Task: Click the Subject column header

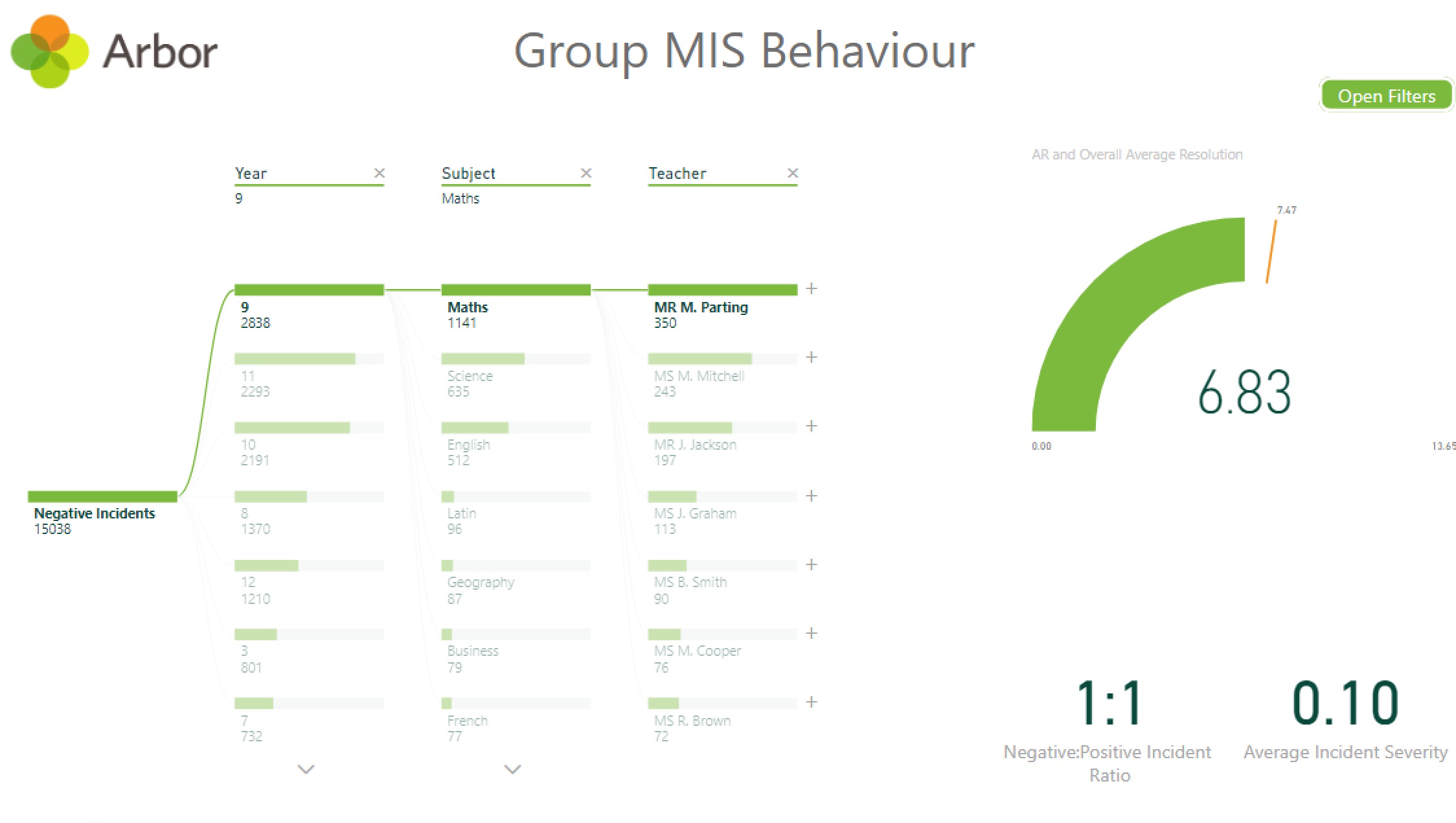Action: 468,174
